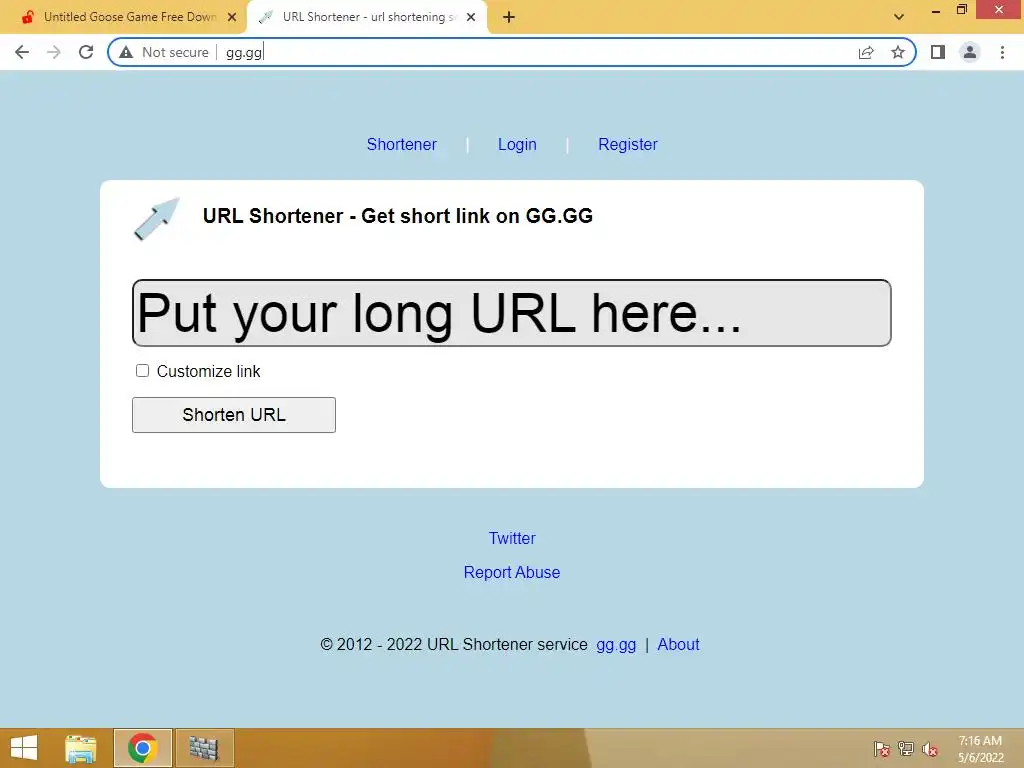Open the Report Abuse link
This screenshot has width=1024, height=768.
pyautogui.click(x=512, y=572)
